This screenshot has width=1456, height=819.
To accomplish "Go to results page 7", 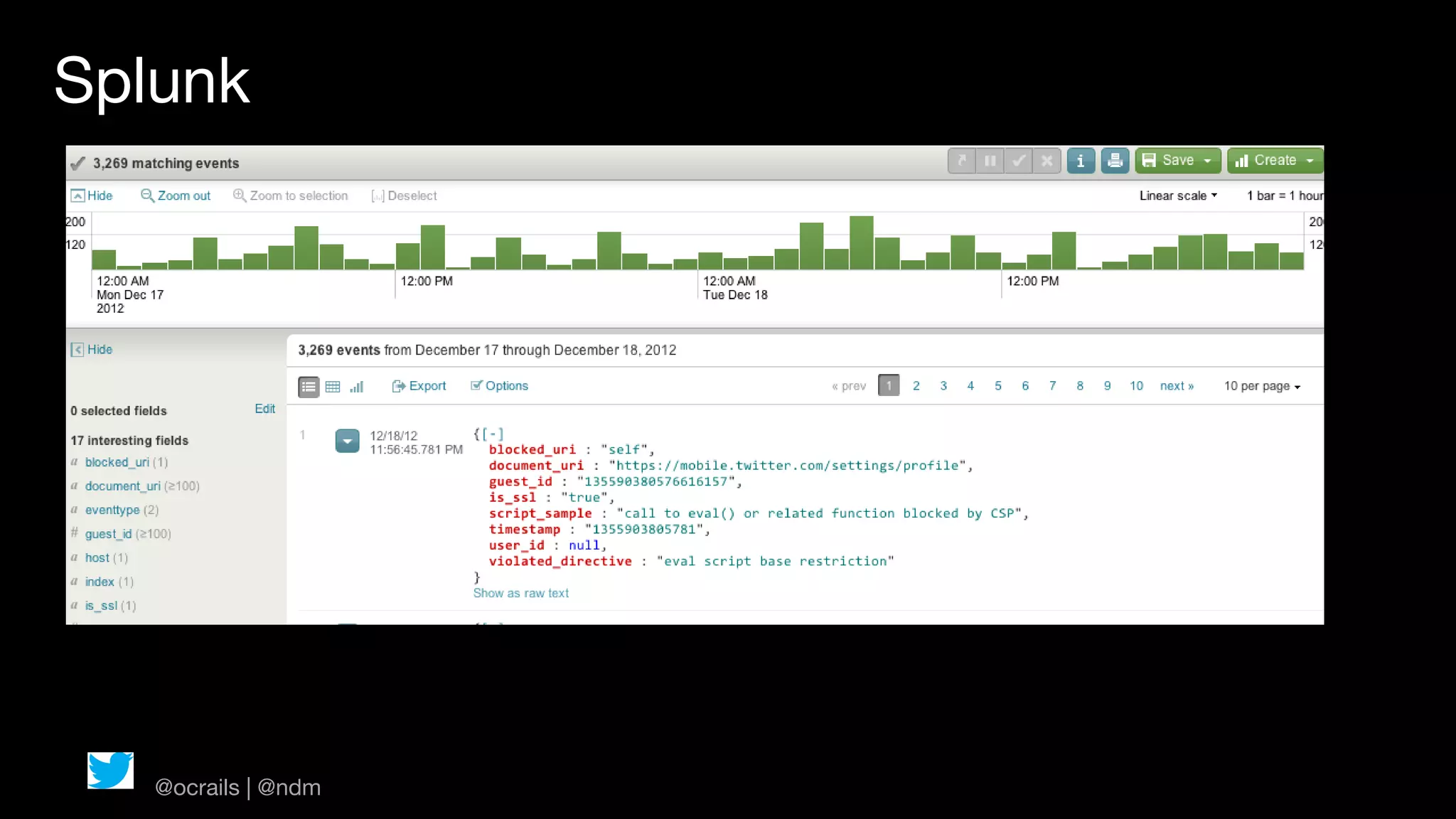I will click(1053, 386).
